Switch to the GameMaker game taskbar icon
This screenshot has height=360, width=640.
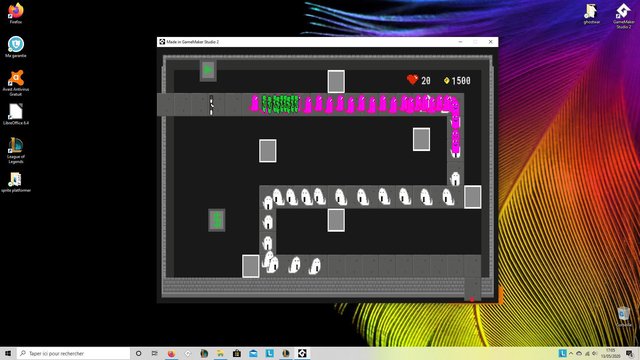point(302,353)
